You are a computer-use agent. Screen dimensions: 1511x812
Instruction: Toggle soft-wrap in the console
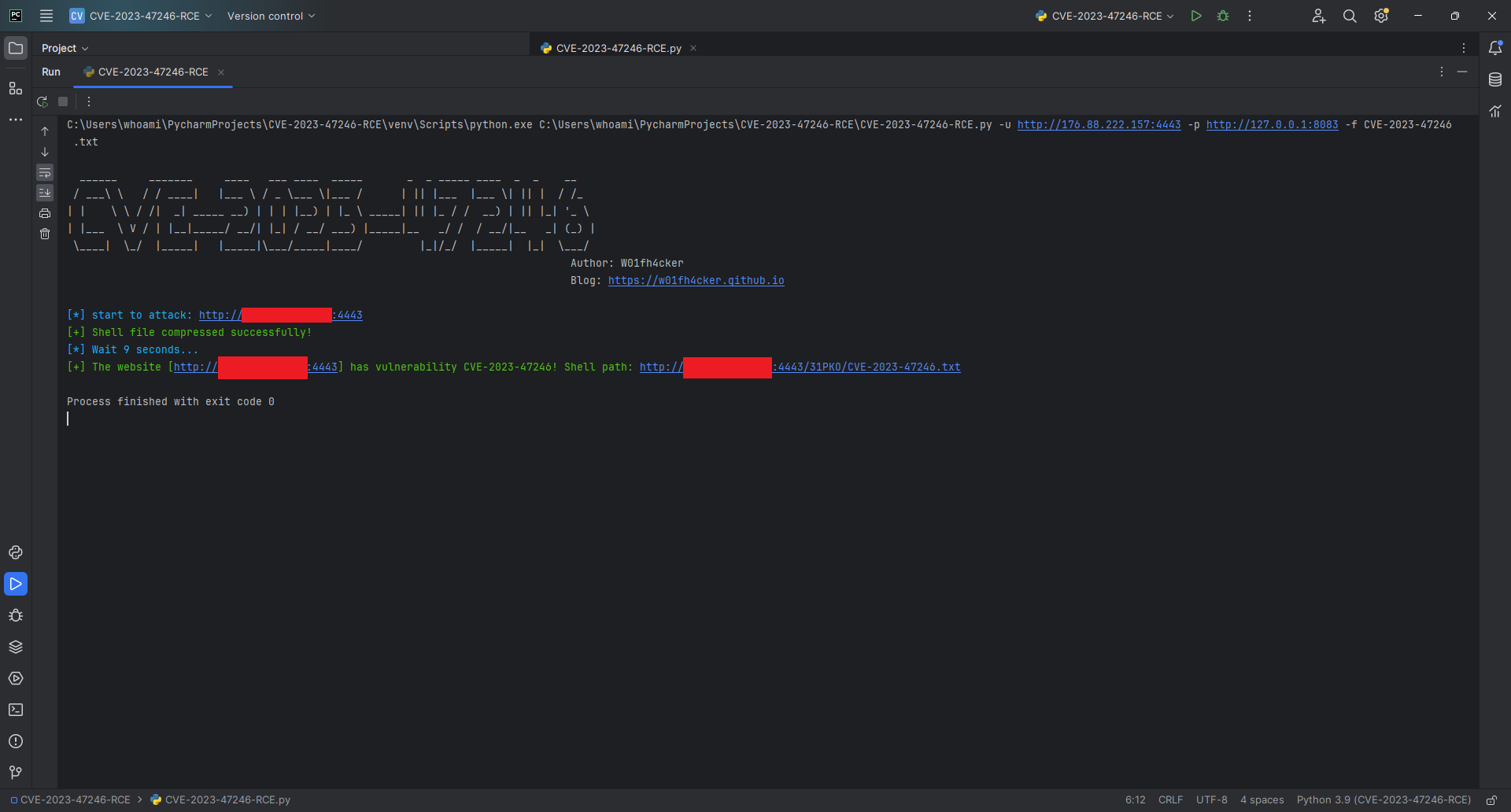tap(45, 172)
